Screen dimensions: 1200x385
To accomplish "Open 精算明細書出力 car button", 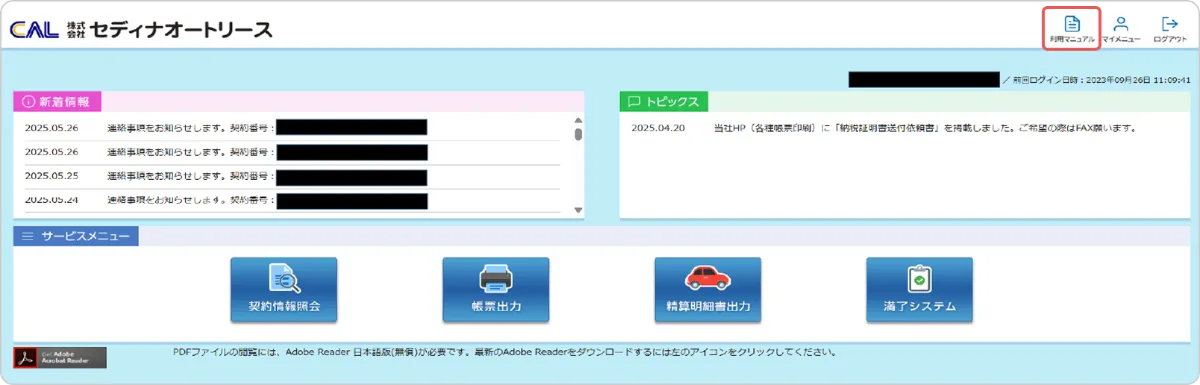I will coord(708,289).
